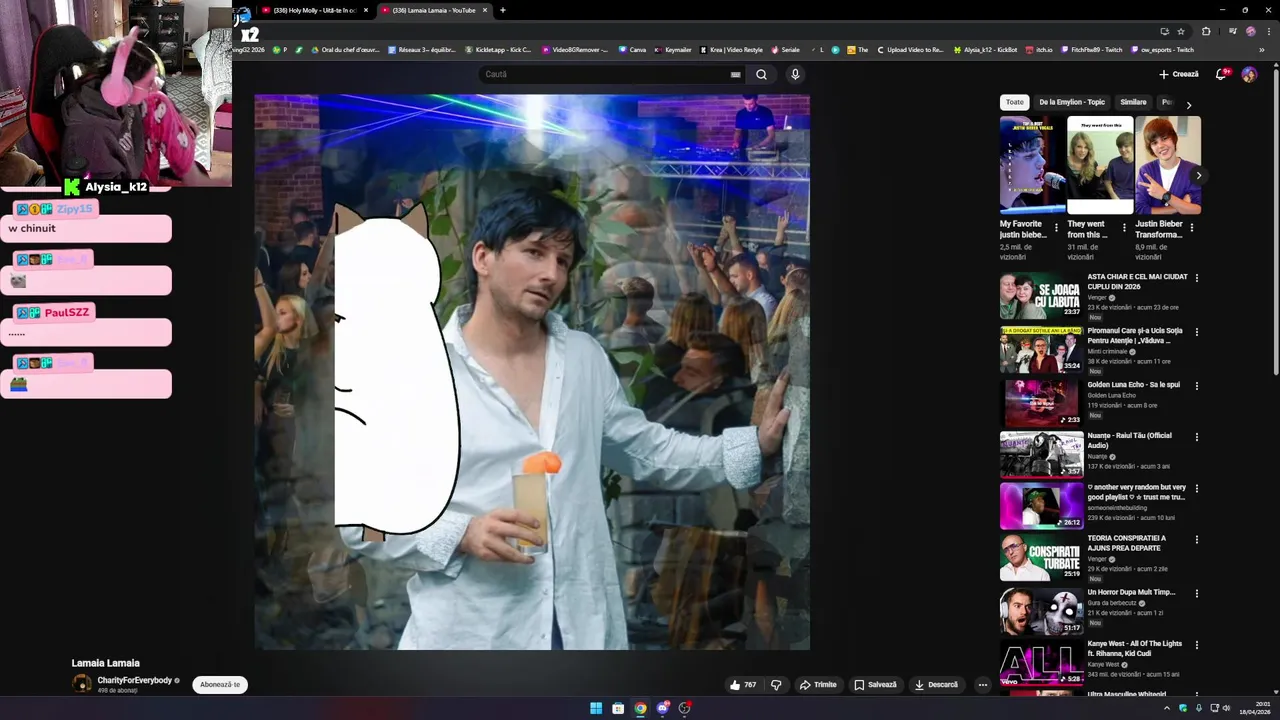Open Chrome from the taskbar
The width and height of the screenshot is (1280, 720).
click(x=640, y=708)
